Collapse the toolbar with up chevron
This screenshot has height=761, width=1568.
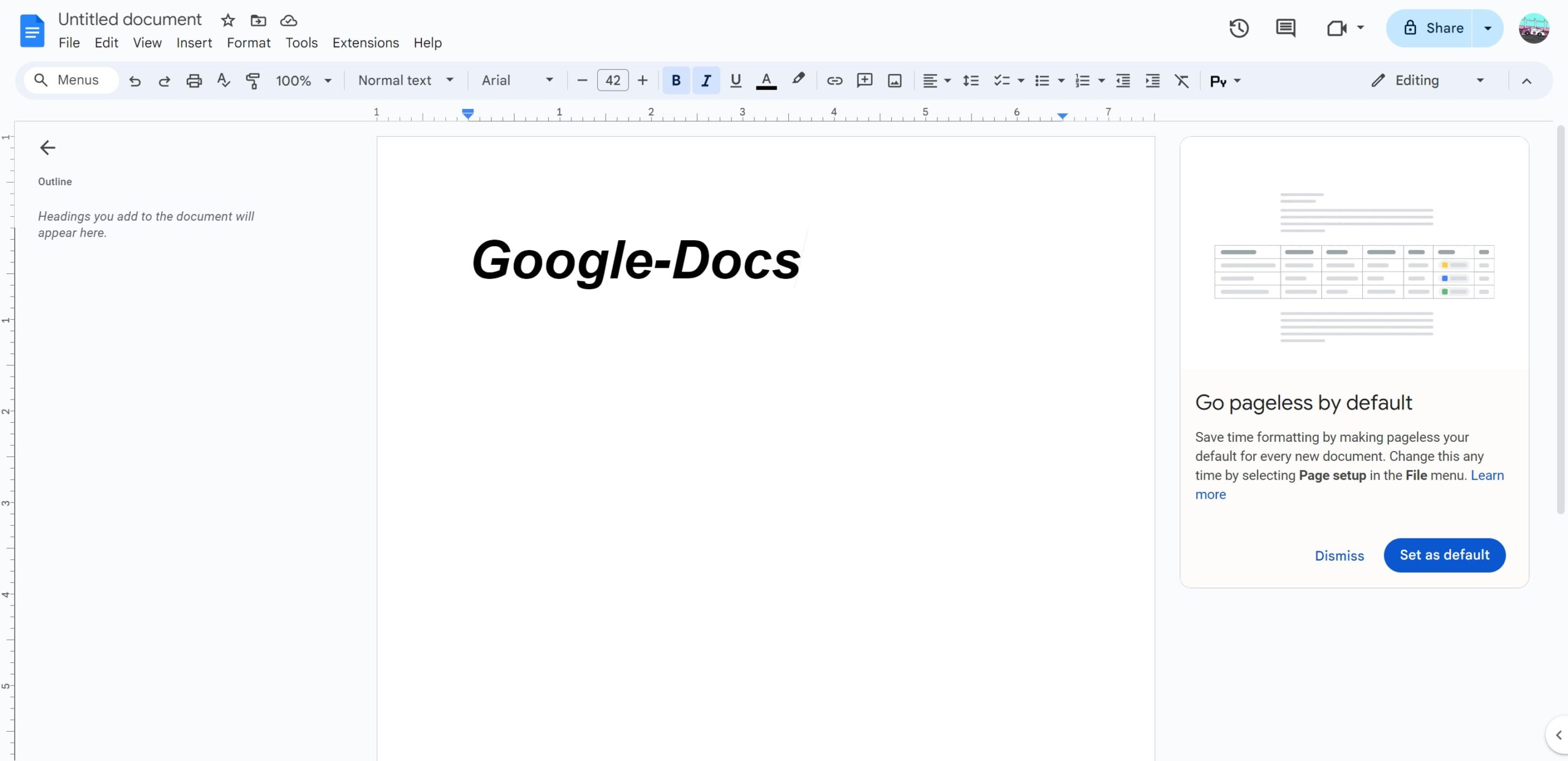click(1526, 81)
